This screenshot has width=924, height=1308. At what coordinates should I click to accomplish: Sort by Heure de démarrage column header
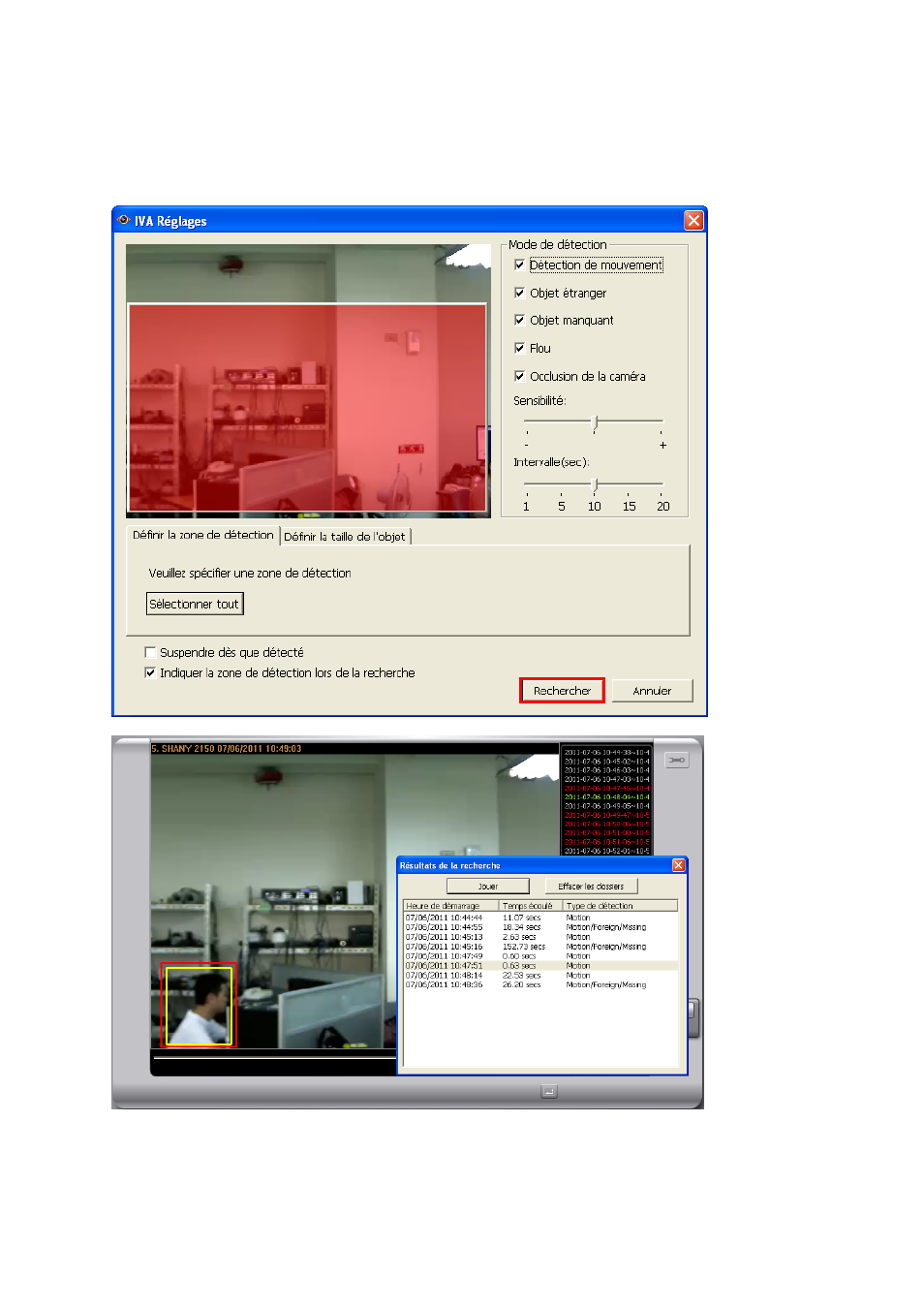pos(451,906)
